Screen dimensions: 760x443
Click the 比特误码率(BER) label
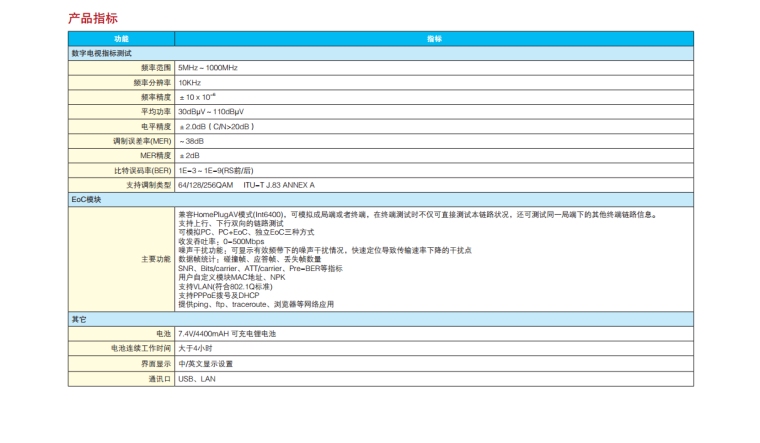coord(143,171)
